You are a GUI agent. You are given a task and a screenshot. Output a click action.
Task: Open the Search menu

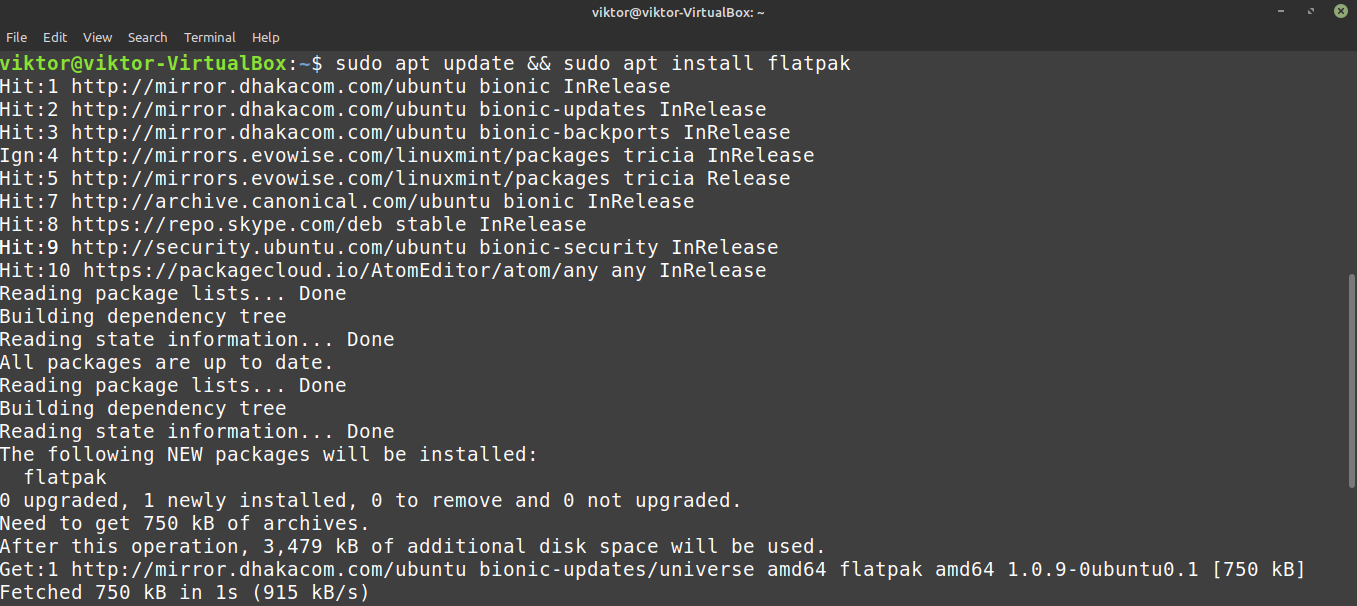tap(147, 37)
